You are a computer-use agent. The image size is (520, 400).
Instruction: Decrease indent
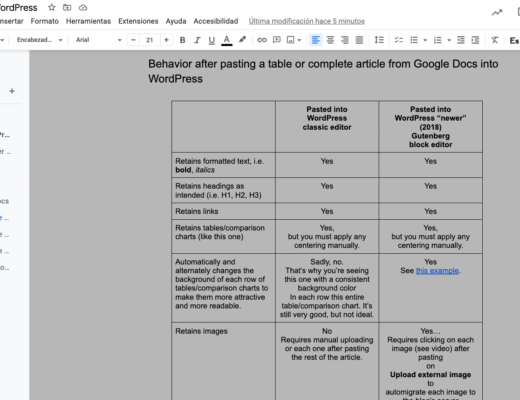[461, 40]
